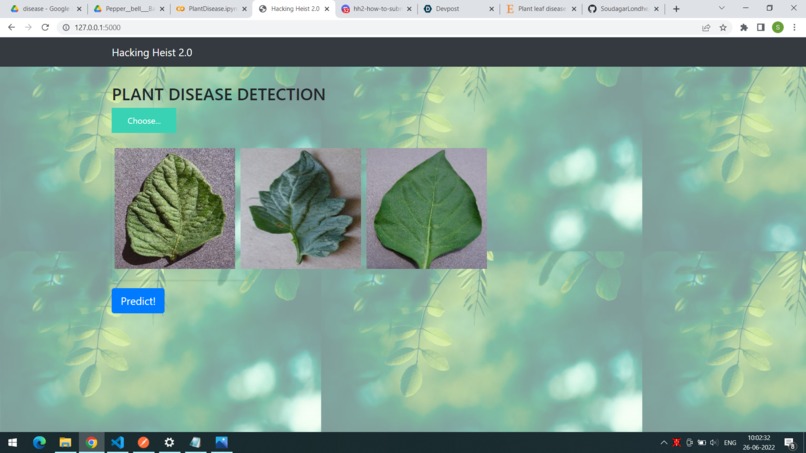Viewport: 806px width, 453px height.
Task: Open the orange Postman taskbar icon
Action: [143, 442]
